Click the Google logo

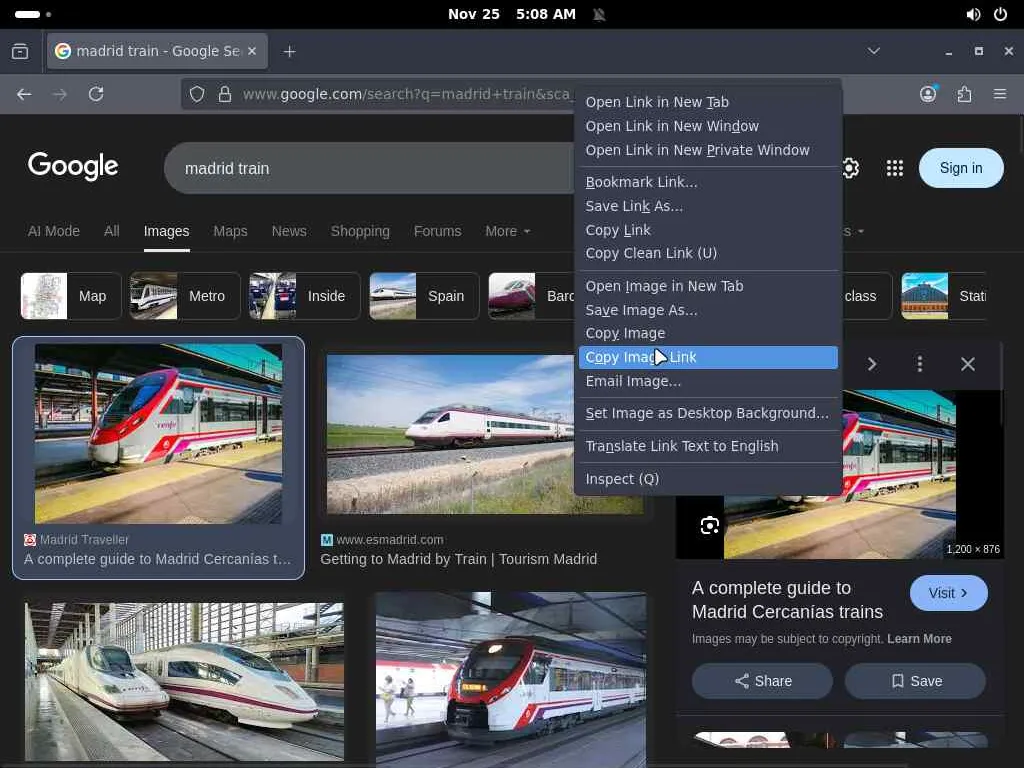point(73,167)
